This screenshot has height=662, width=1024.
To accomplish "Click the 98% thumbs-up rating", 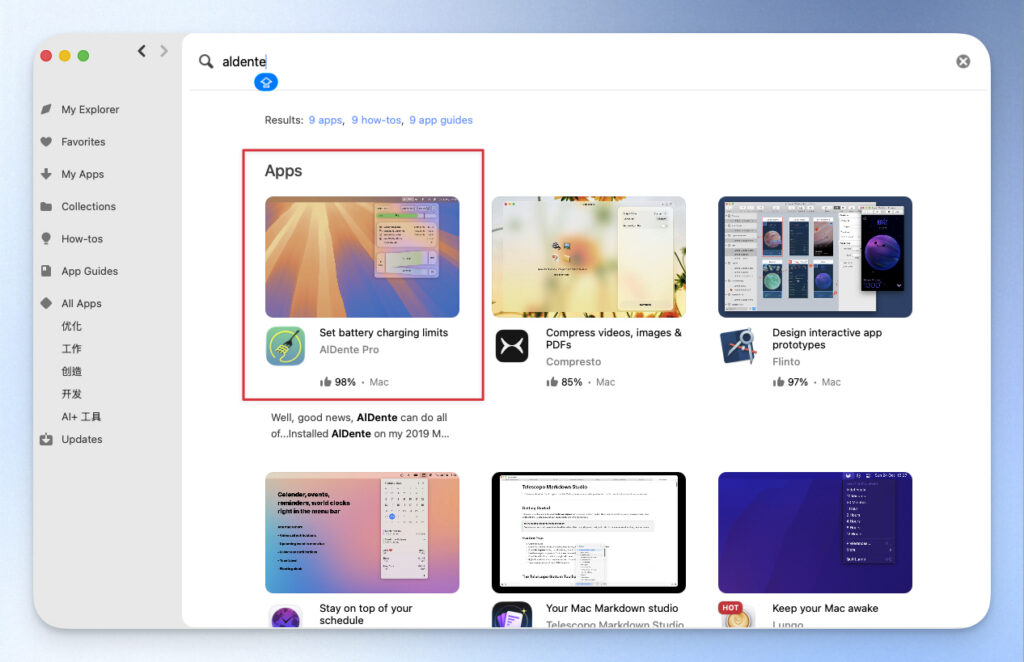I will (x=338, y=382).
